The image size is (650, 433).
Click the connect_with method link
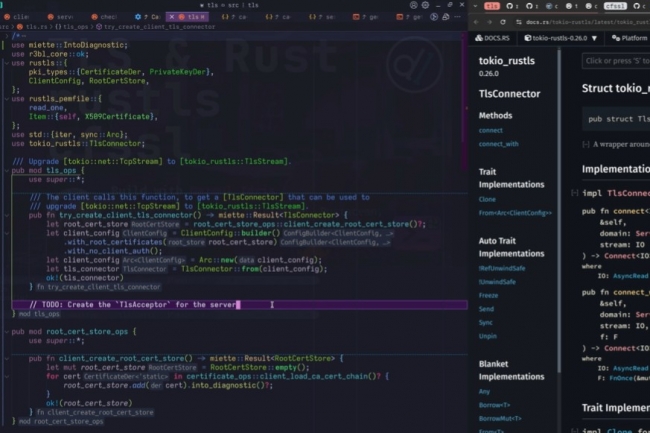point(498,144)
